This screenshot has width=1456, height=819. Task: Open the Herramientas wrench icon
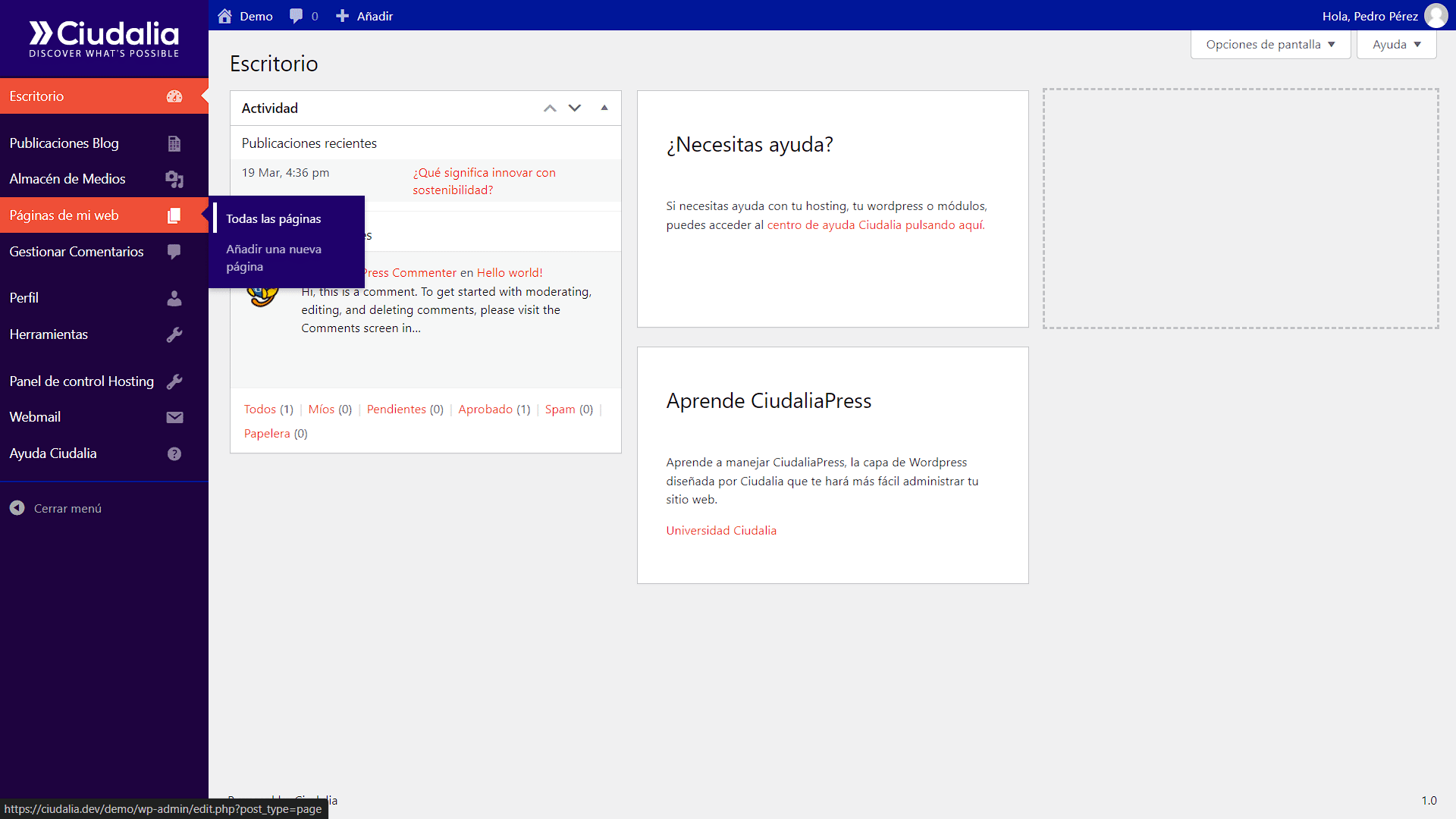tap(174, 334)
